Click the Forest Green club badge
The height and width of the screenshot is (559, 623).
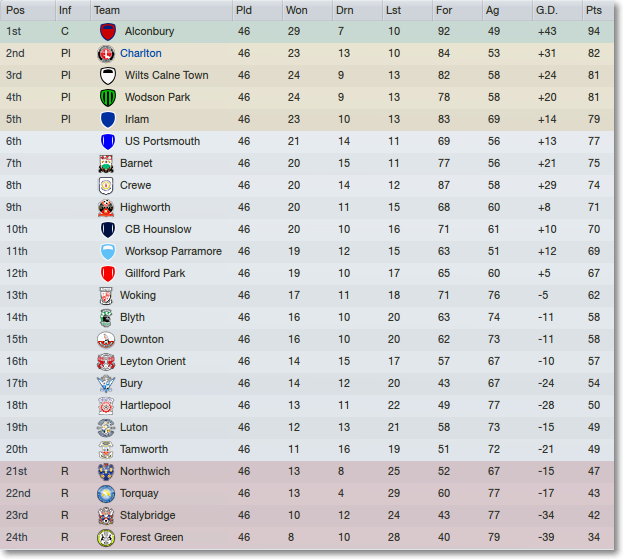(x=106, y=538)
